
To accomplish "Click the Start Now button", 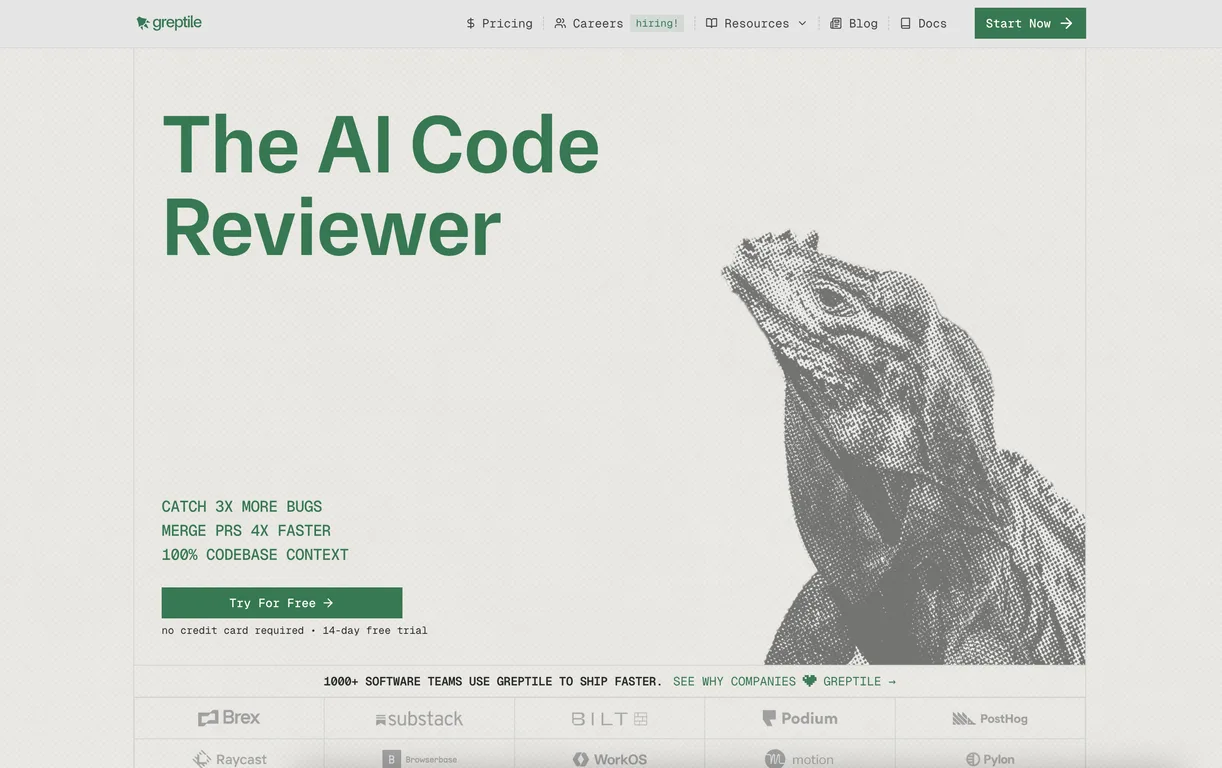I will tap(1030, 23).
